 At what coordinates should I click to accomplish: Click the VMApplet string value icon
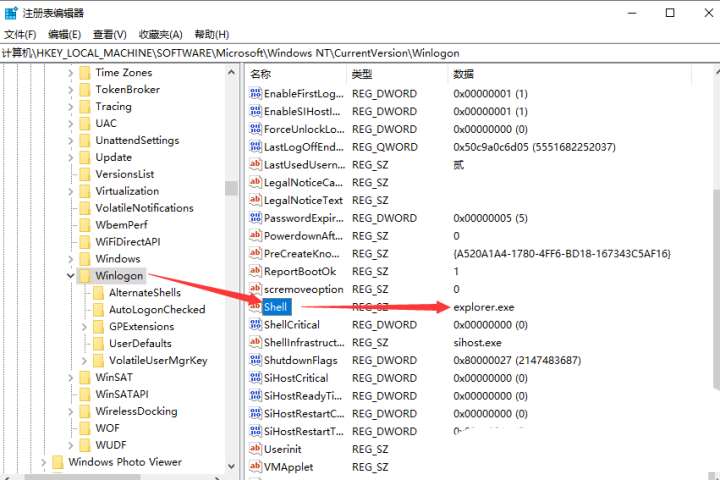pyautogui.click(x=255, y=467)
